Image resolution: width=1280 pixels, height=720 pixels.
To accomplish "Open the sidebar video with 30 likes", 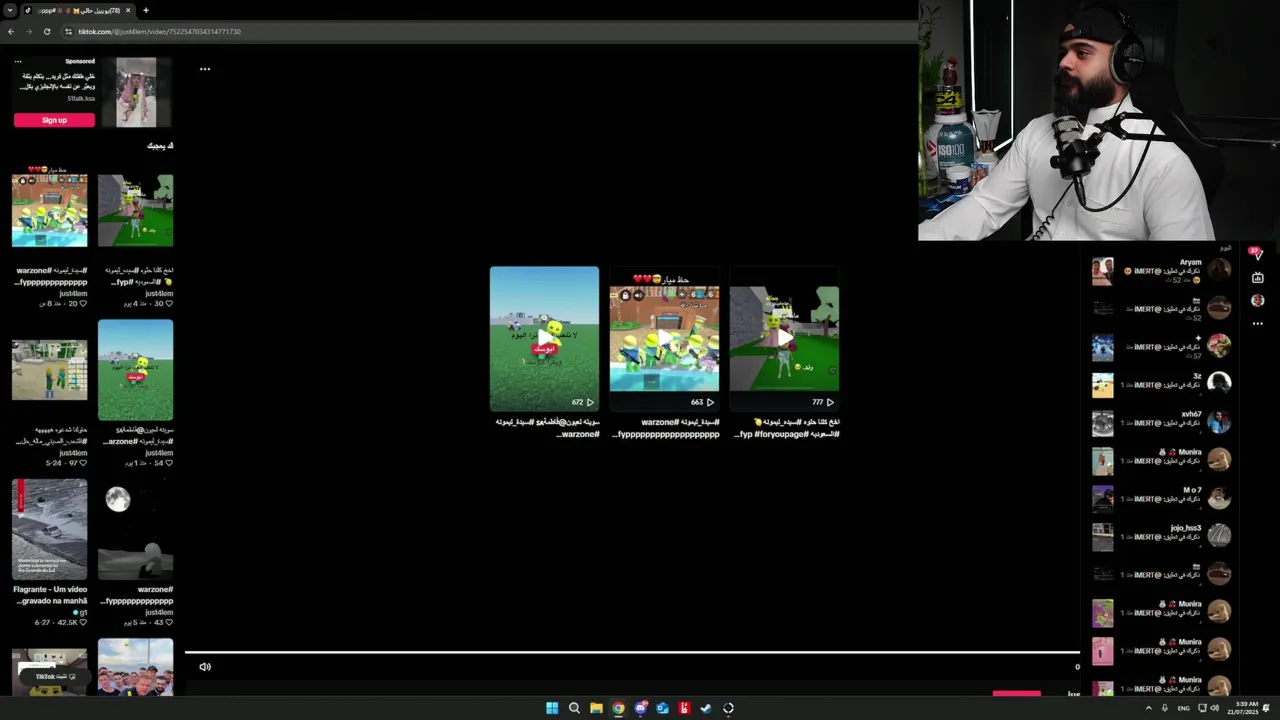I will point(135,210).
